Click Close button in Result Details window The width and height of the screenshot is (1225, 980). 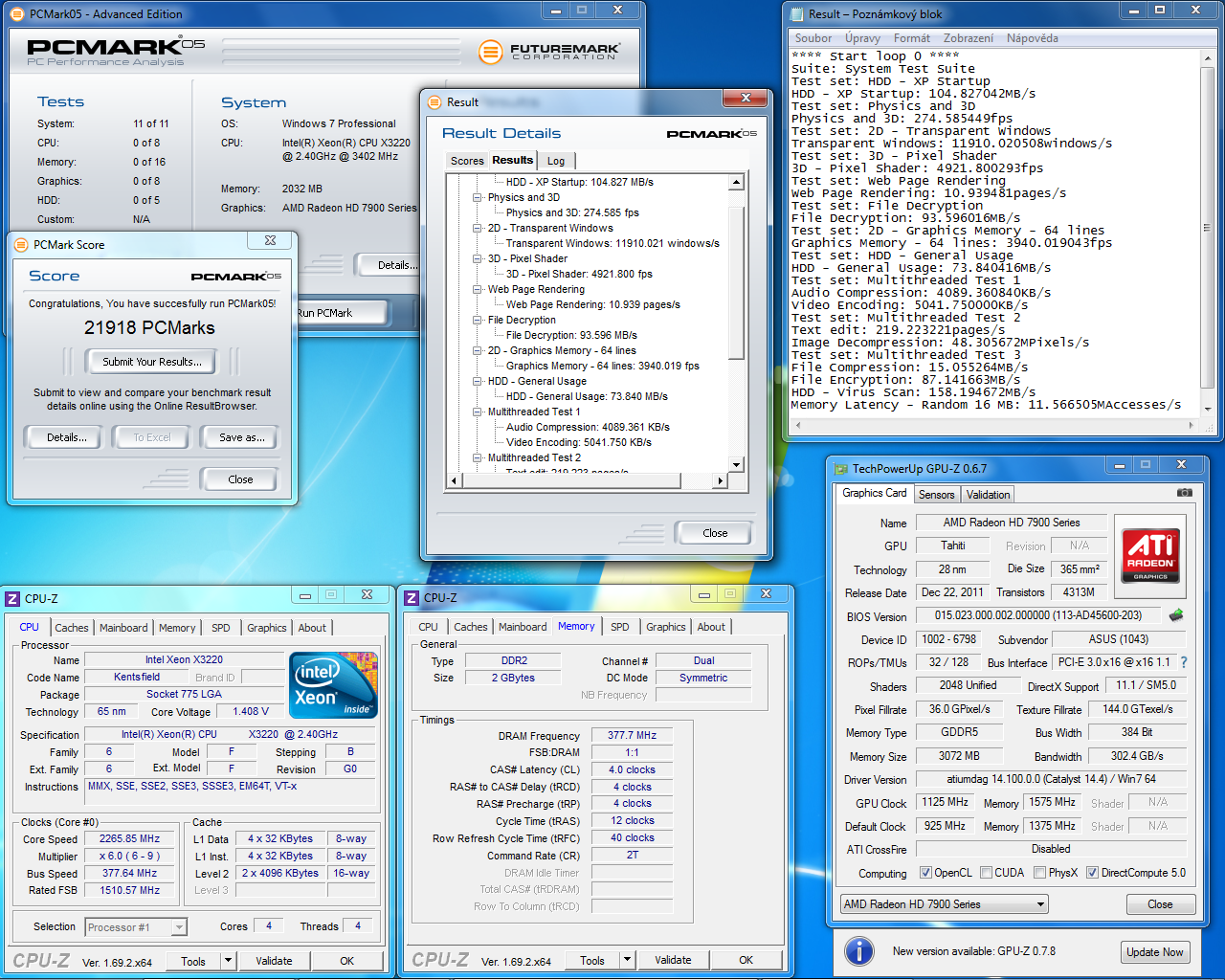click(715, 533)
